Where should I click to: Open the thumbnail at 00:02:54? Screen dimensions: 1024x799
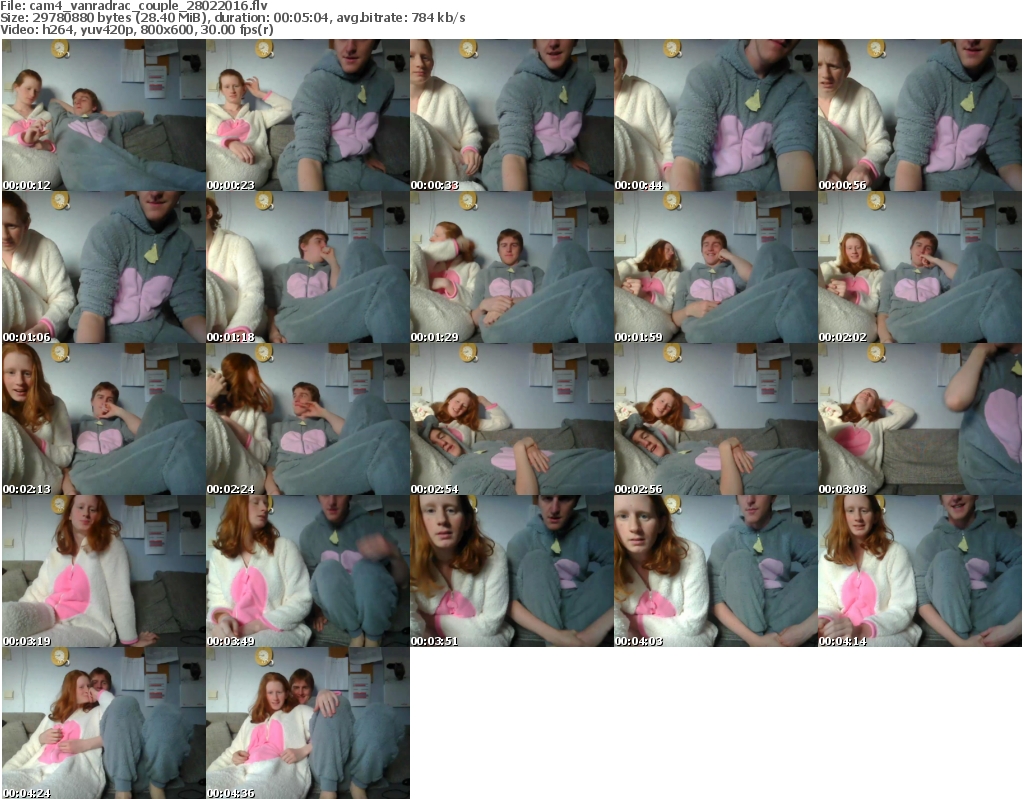click(511, 419)
